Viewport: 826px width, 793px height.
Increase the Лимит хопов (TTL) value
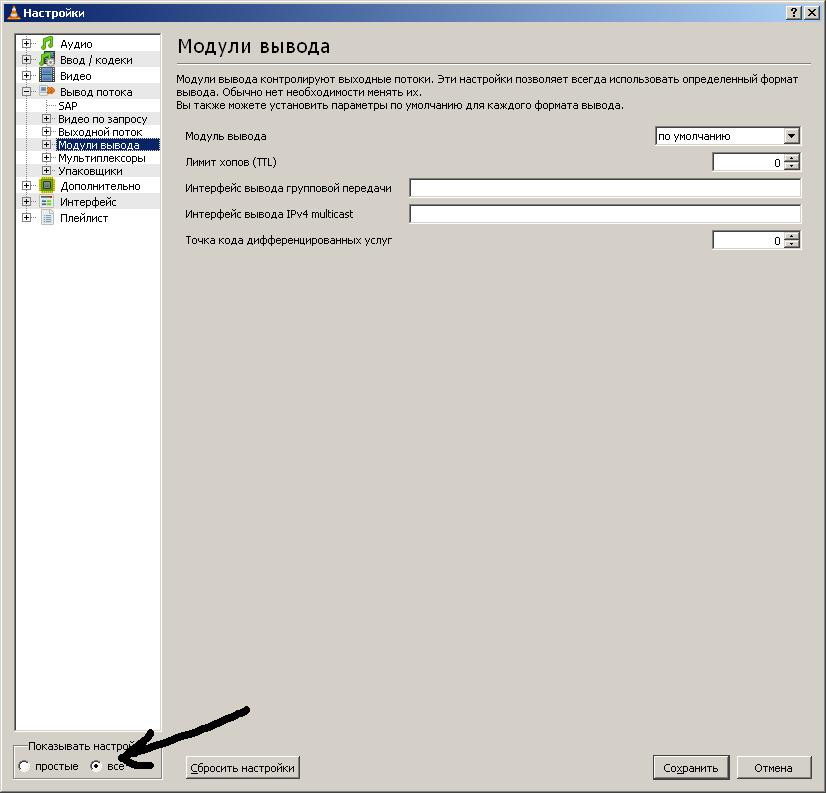pyautogui.click(x=792, y=158)
